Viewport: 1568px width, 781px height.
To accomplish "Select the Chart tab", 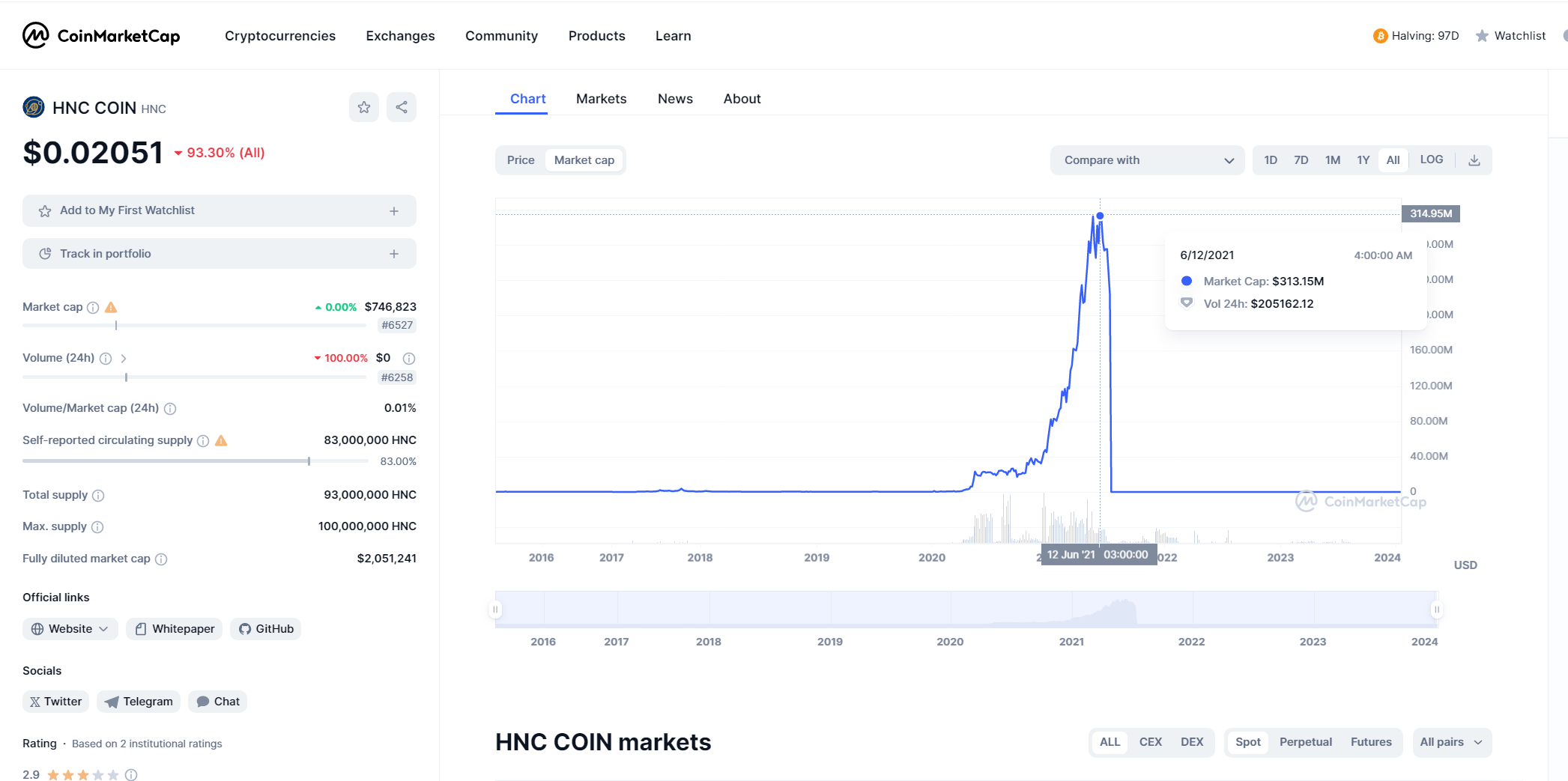I will pyautogui.click(x=527, y=99).
